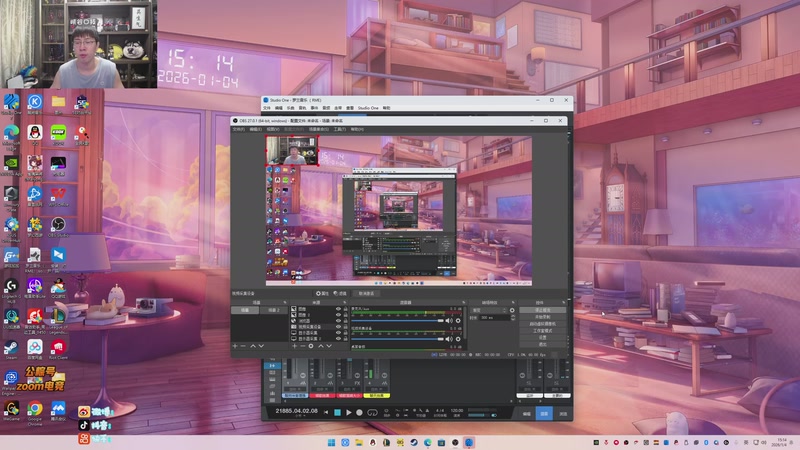Pop out the 控件 dock panel
The image size is (800, 450).
click(x=564, y=302)
